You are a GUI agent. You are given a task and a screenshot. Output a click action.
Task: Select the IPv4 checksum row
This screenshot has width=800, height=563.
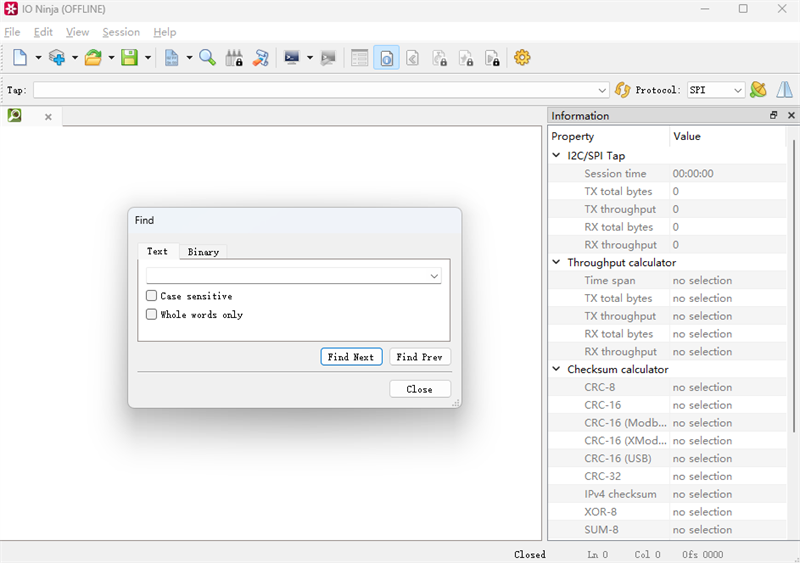pos(667,494)
